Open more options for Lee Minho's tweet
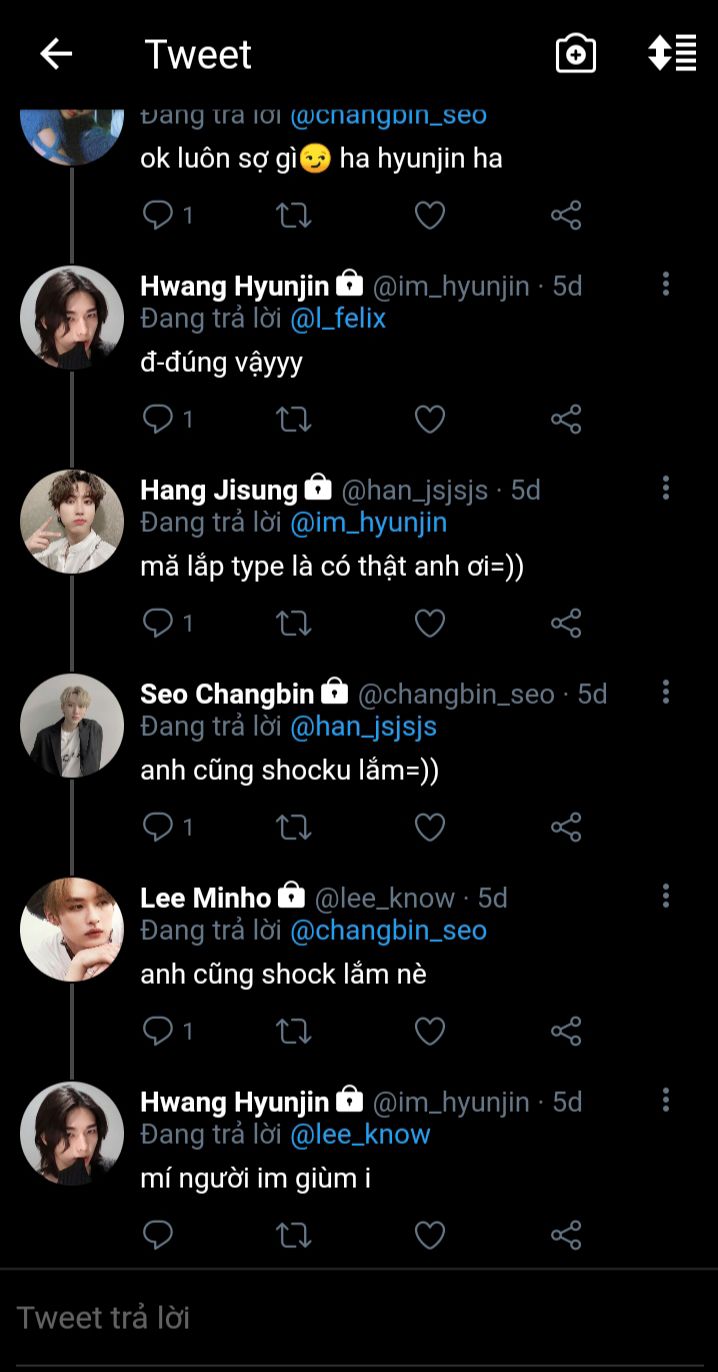The width and height of the screenshot is (718, 1372). coord(666,897)
